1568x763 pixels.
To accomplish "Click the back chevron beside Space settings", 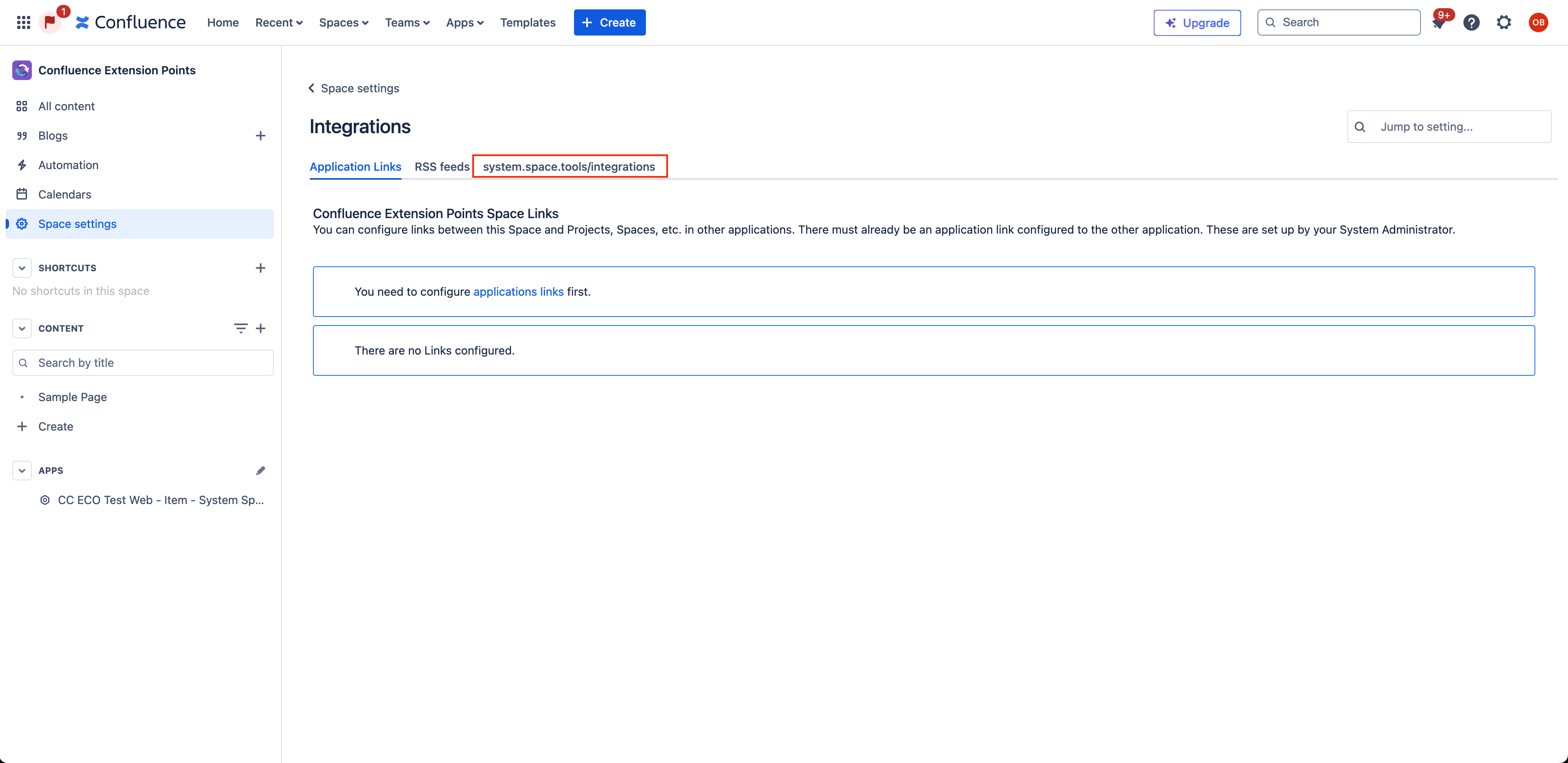I will point(312,88).
